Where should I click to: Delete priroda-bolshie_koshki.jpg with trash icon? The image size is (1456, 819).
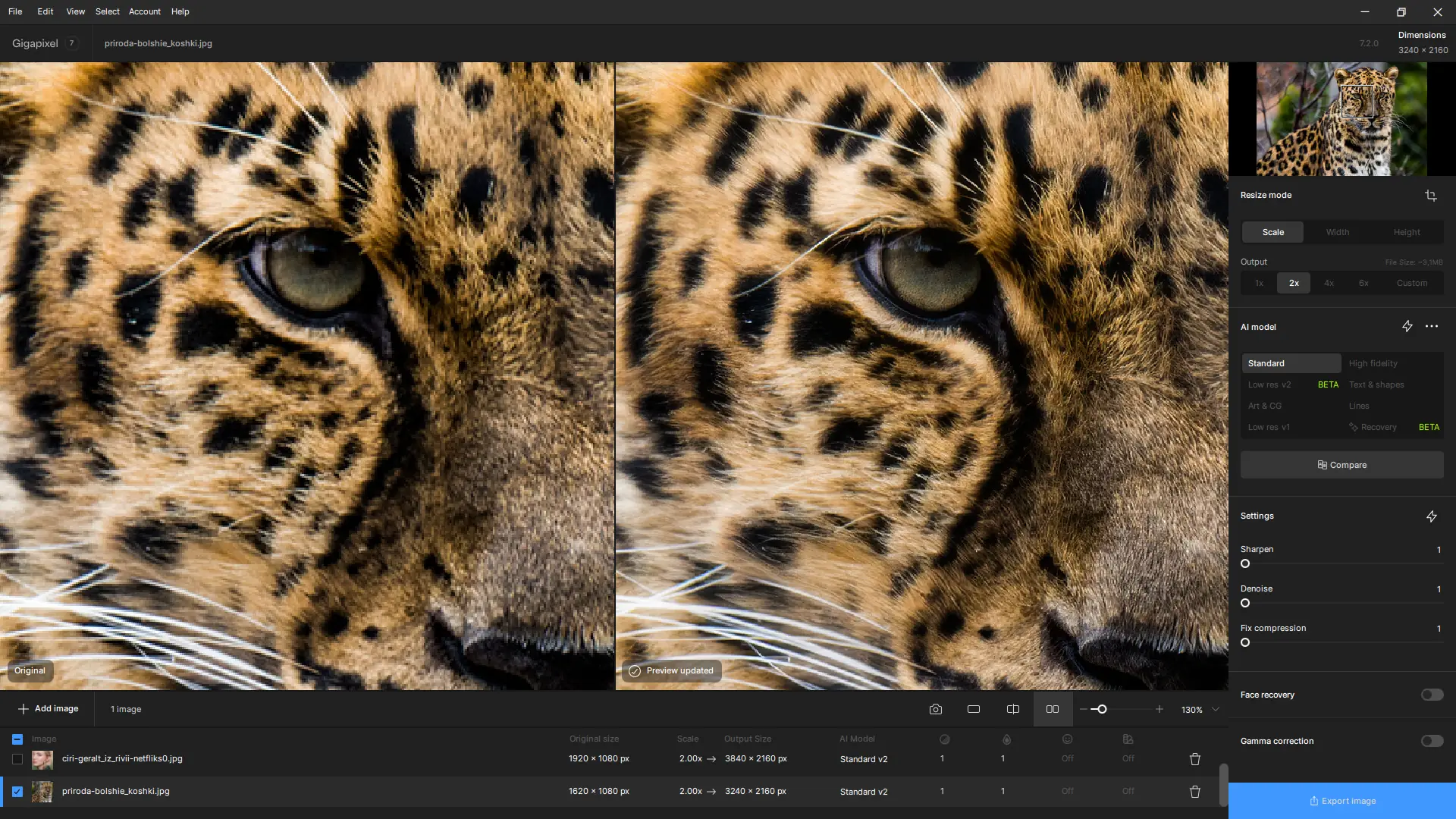tap(1194, 792)
